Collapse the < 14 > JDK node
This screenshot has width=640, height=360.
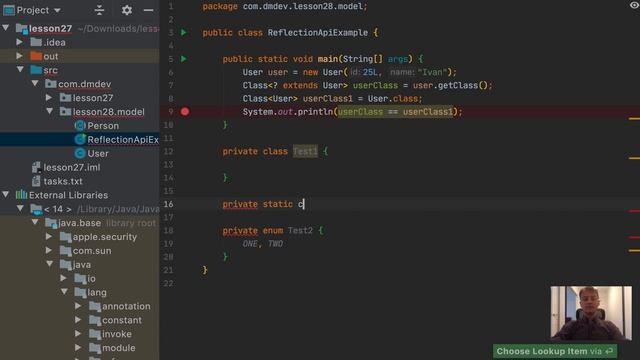(20, 209)
